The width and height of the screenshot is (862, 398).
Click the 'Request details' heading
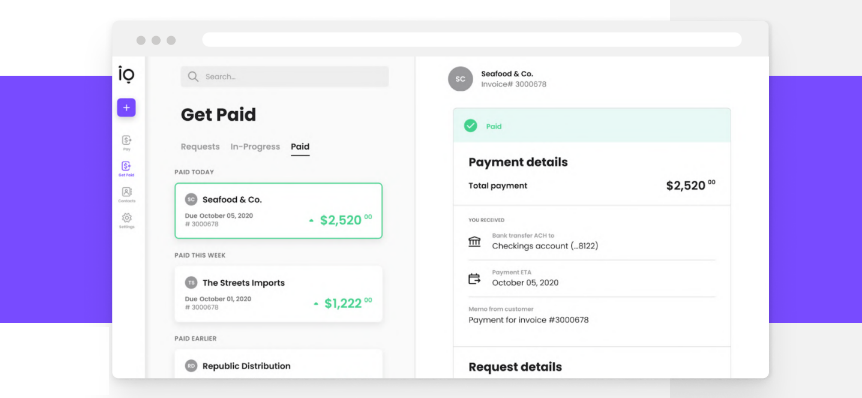515,367
